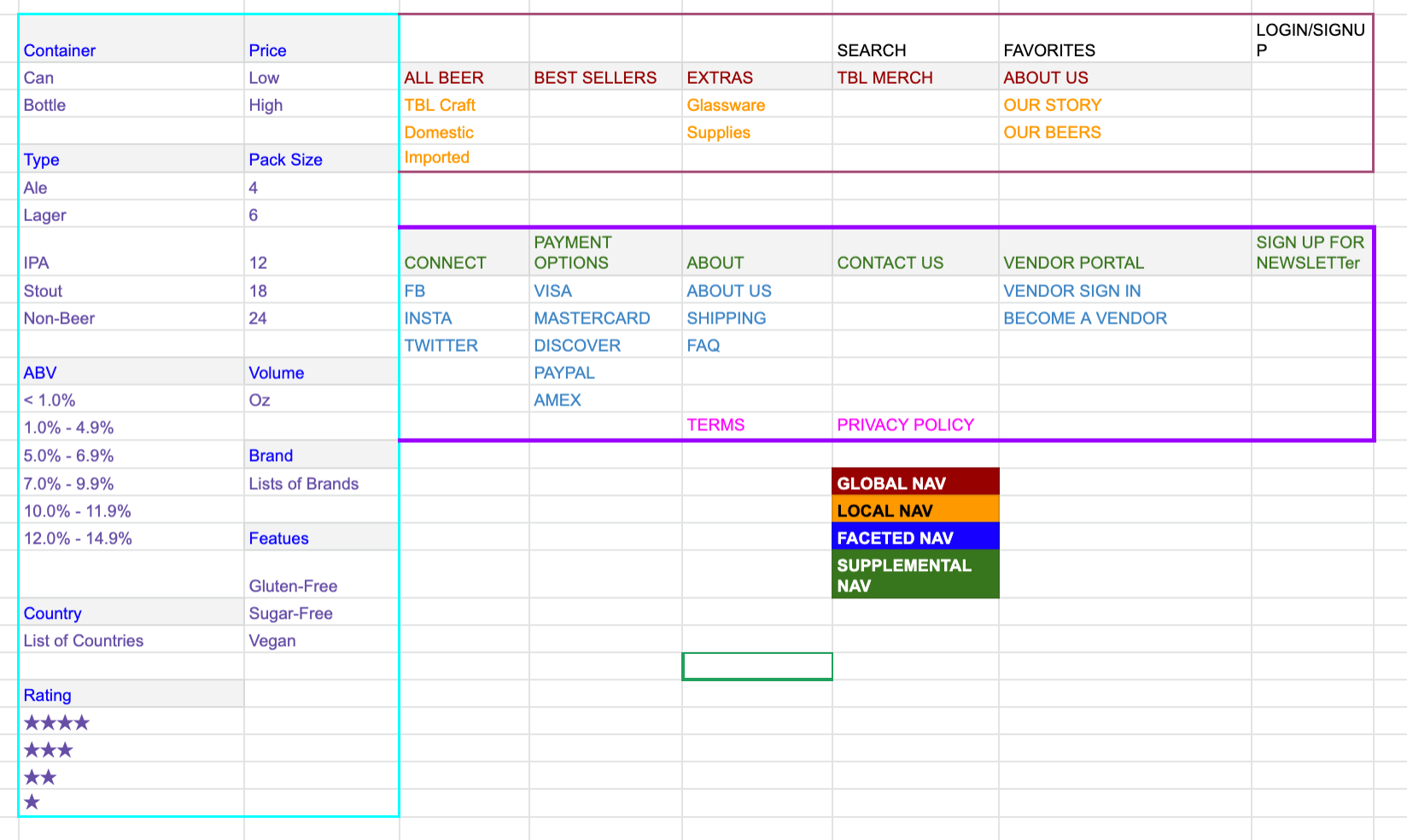Click the 'Lager' cell

[131, 214]
